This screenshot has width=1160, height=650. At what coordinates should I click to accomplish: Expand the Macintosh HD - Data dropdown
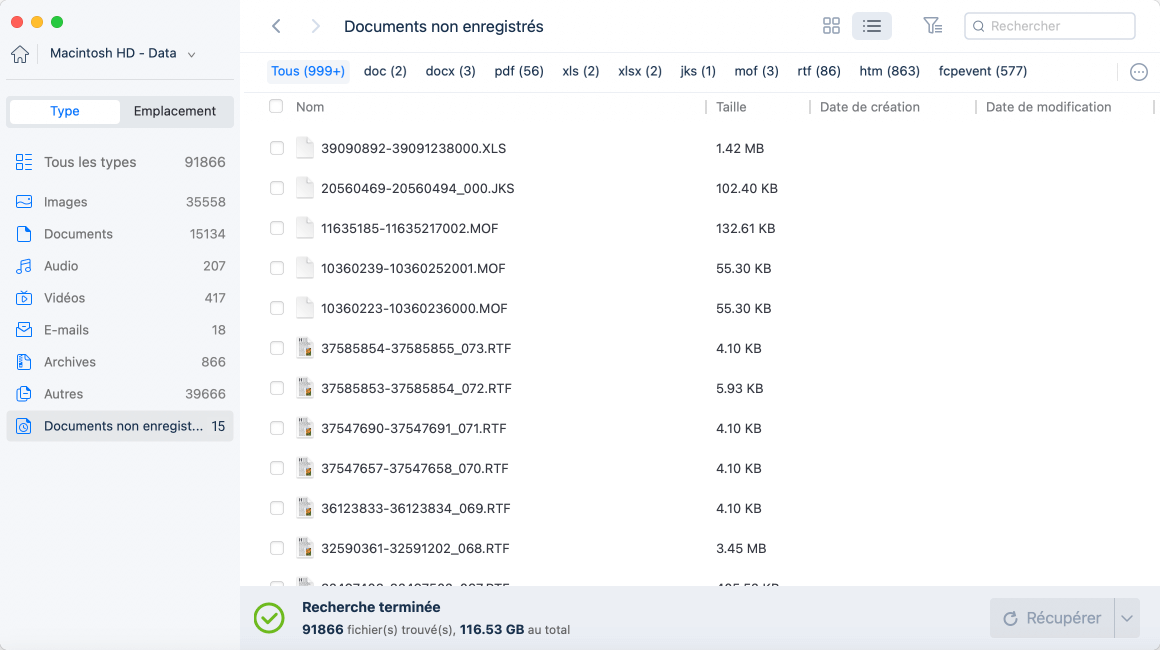[191, 54]
